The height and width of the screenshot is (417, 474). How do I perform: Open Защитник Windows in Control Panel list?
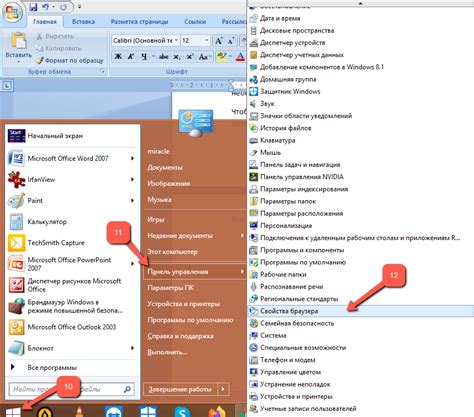285,91
